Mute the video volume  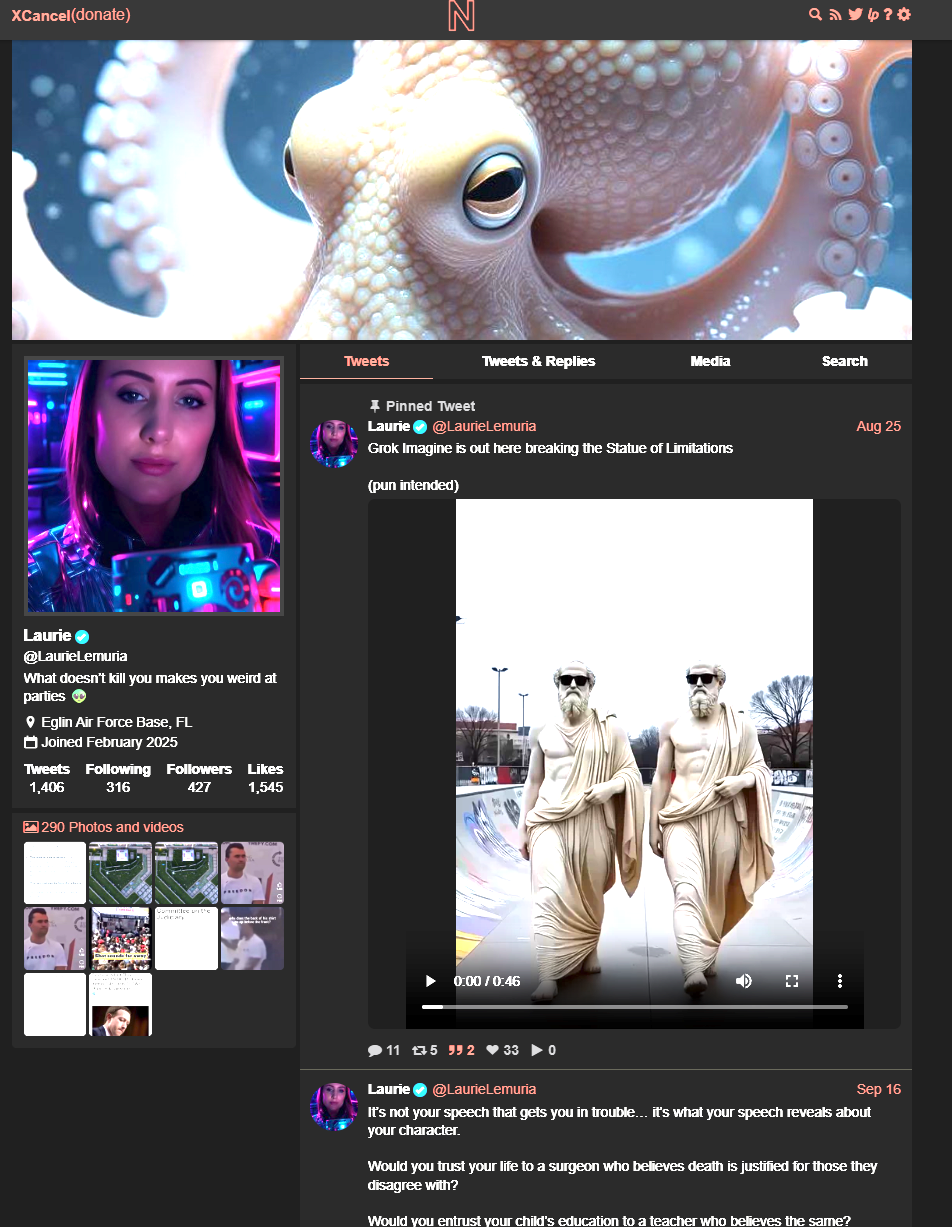tap(744, 981)
